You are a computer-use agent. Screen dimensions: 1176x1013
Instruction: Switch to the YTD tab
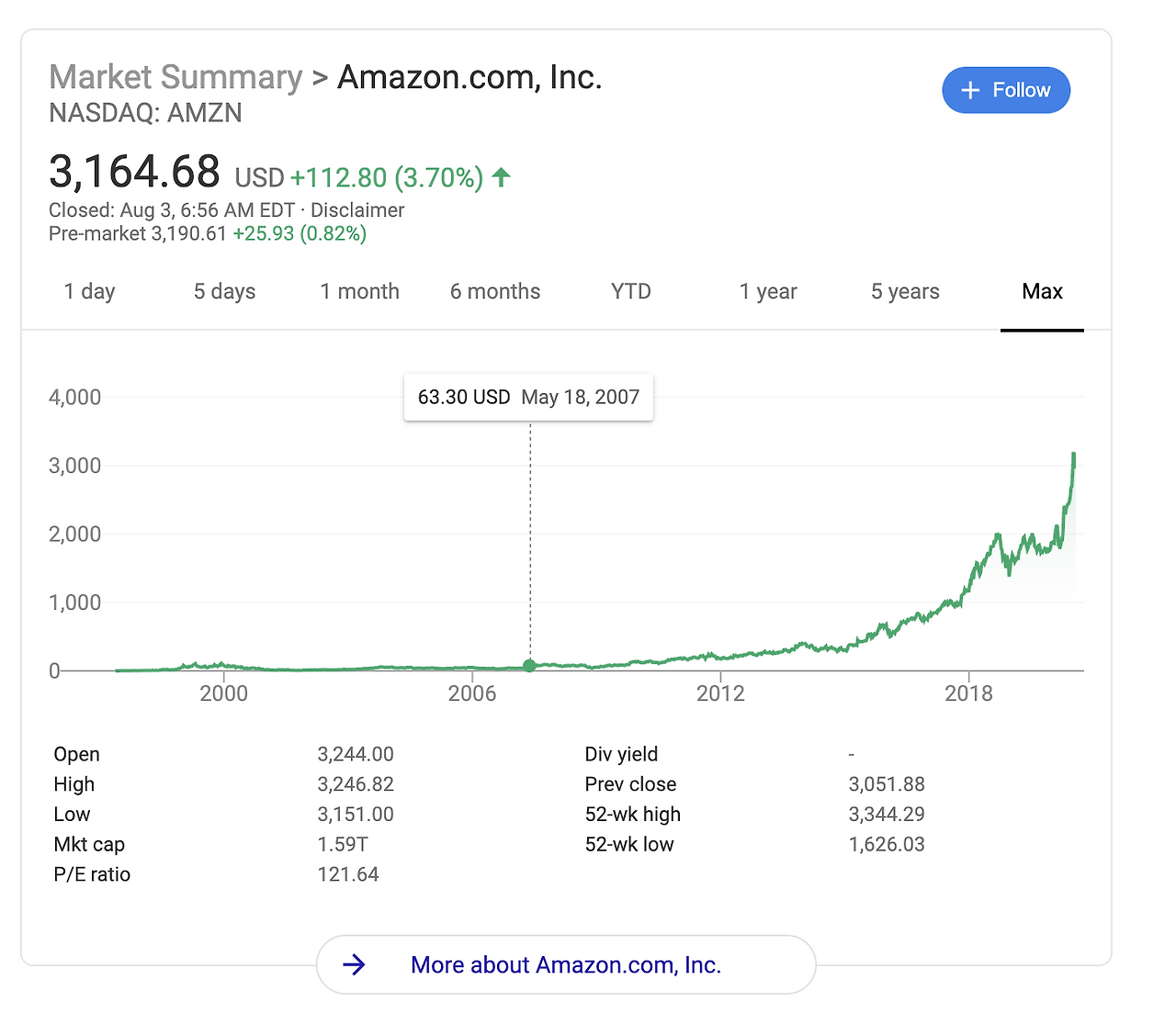pyautogui.click(x=630, y=292)
